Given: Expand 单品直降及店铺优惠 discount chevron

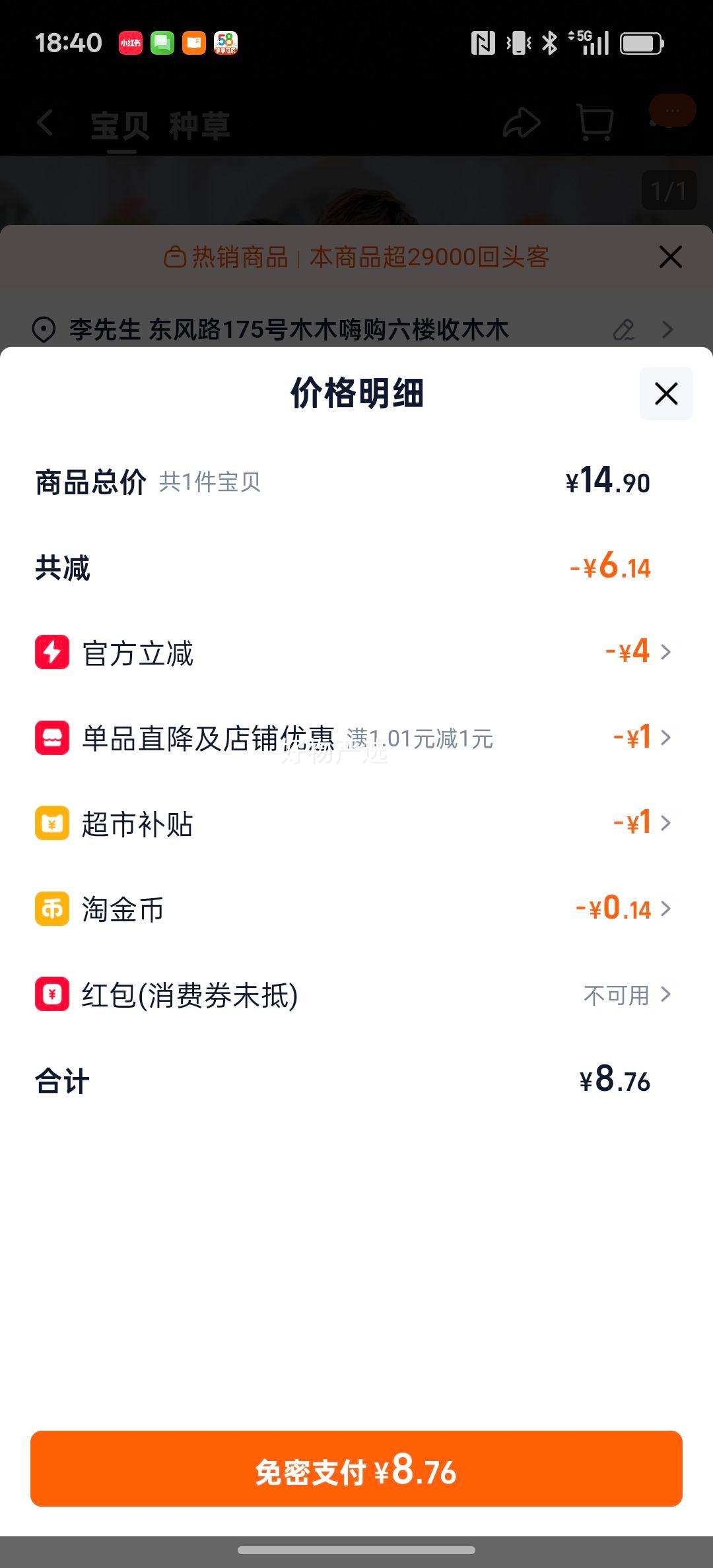Looking at the screenshot, I should pos(665,737).
